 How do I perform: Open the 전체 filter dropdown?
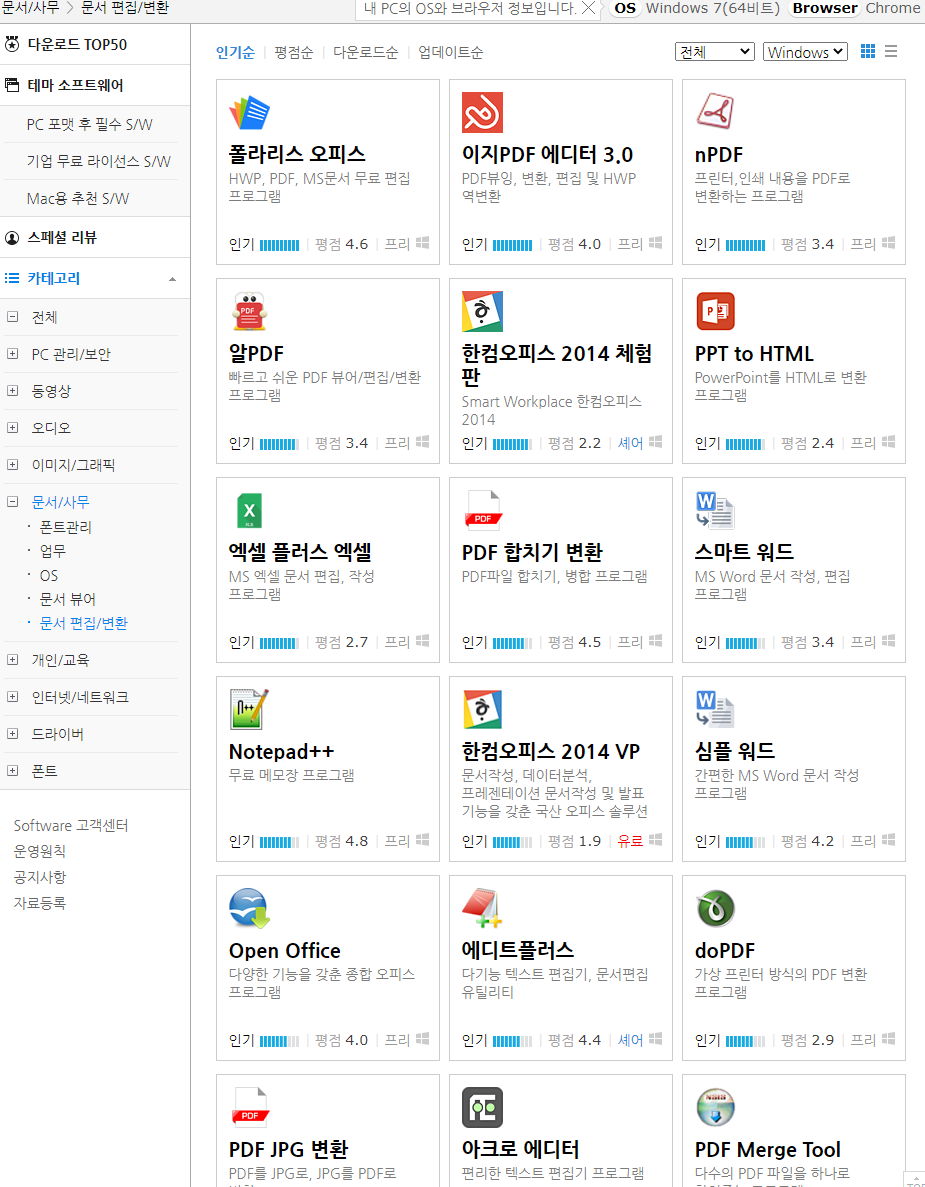[x=715, y=51]
